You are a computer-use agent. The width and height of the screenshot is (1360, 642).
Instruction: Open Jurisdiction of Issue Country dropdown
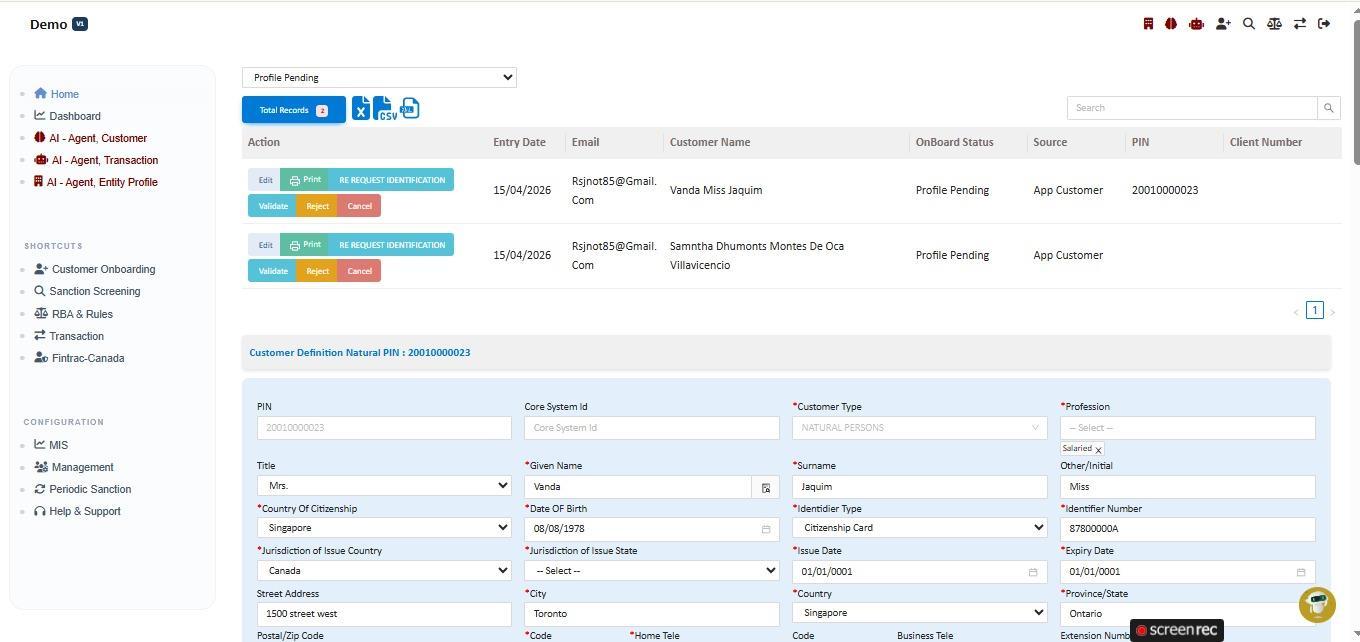pyautogui.click(x=384, y=571)
